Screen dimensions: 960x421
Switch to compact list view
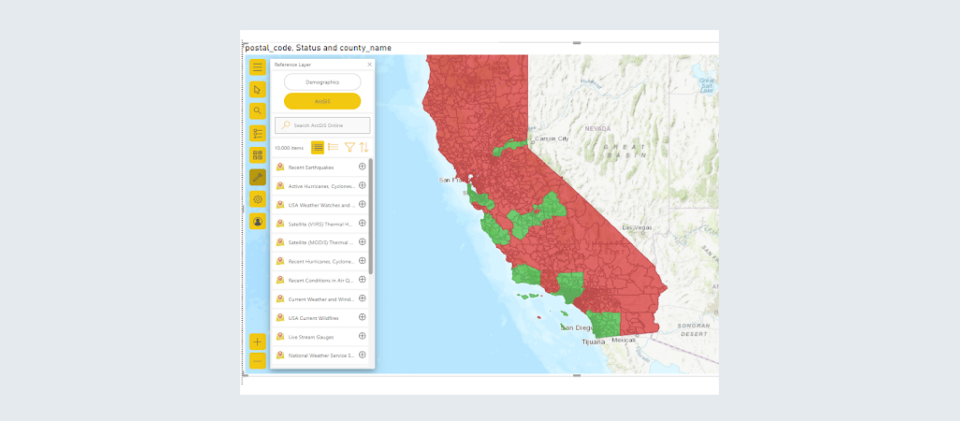(318, 147)
